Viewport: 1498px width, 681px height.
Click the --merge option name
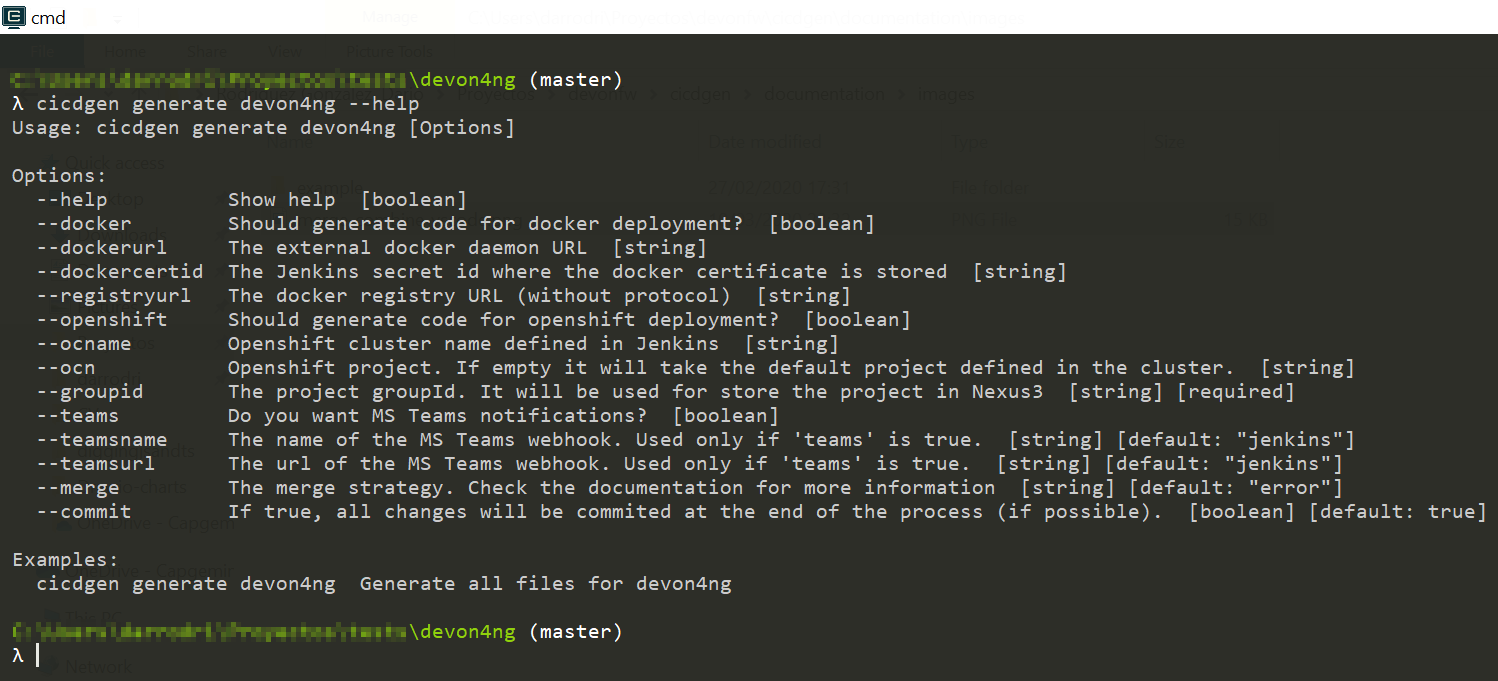tap(77, 488)
